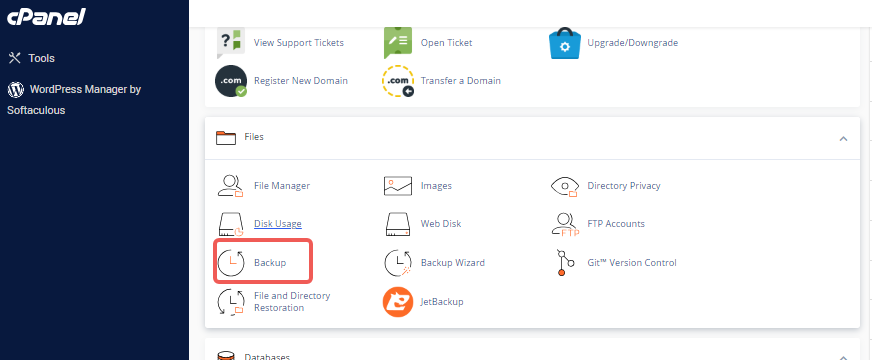Open File Manager link
Viewport: 872px width, 360px height.
[282, 185]
